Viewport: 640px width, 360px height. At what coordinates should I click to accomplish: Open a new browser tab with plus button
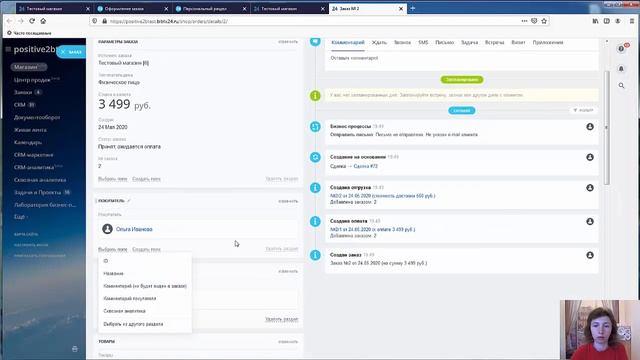(x=413, y=8)
